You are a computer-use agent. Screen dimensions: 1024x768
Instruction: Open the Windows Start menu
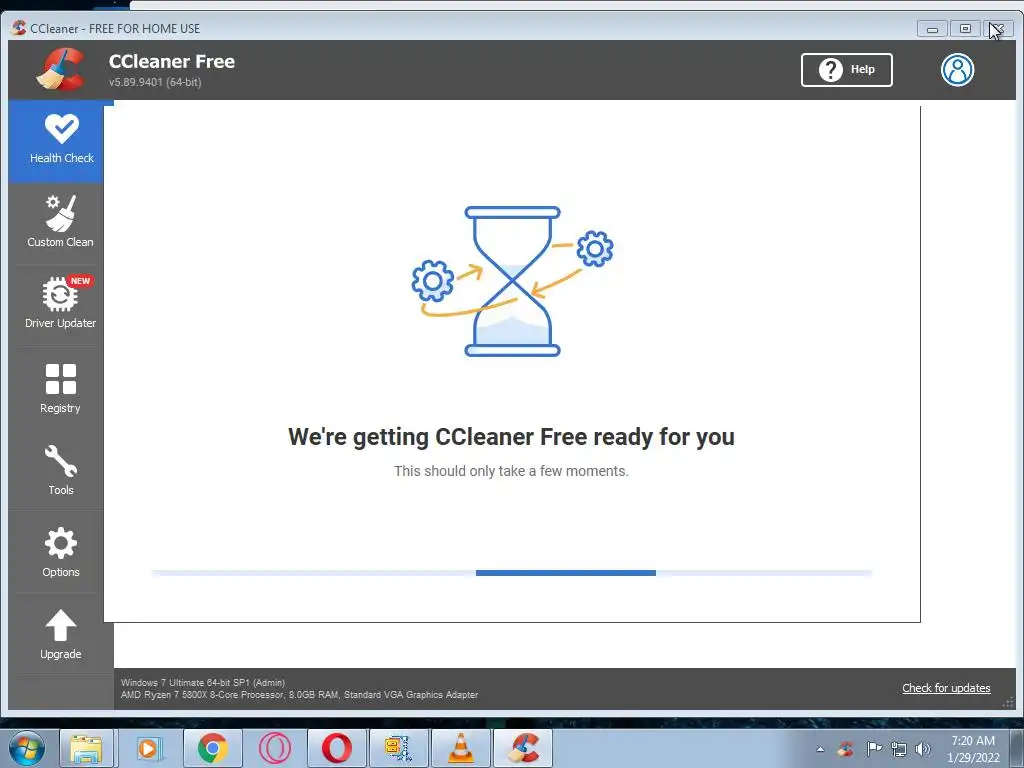point(27,748)
